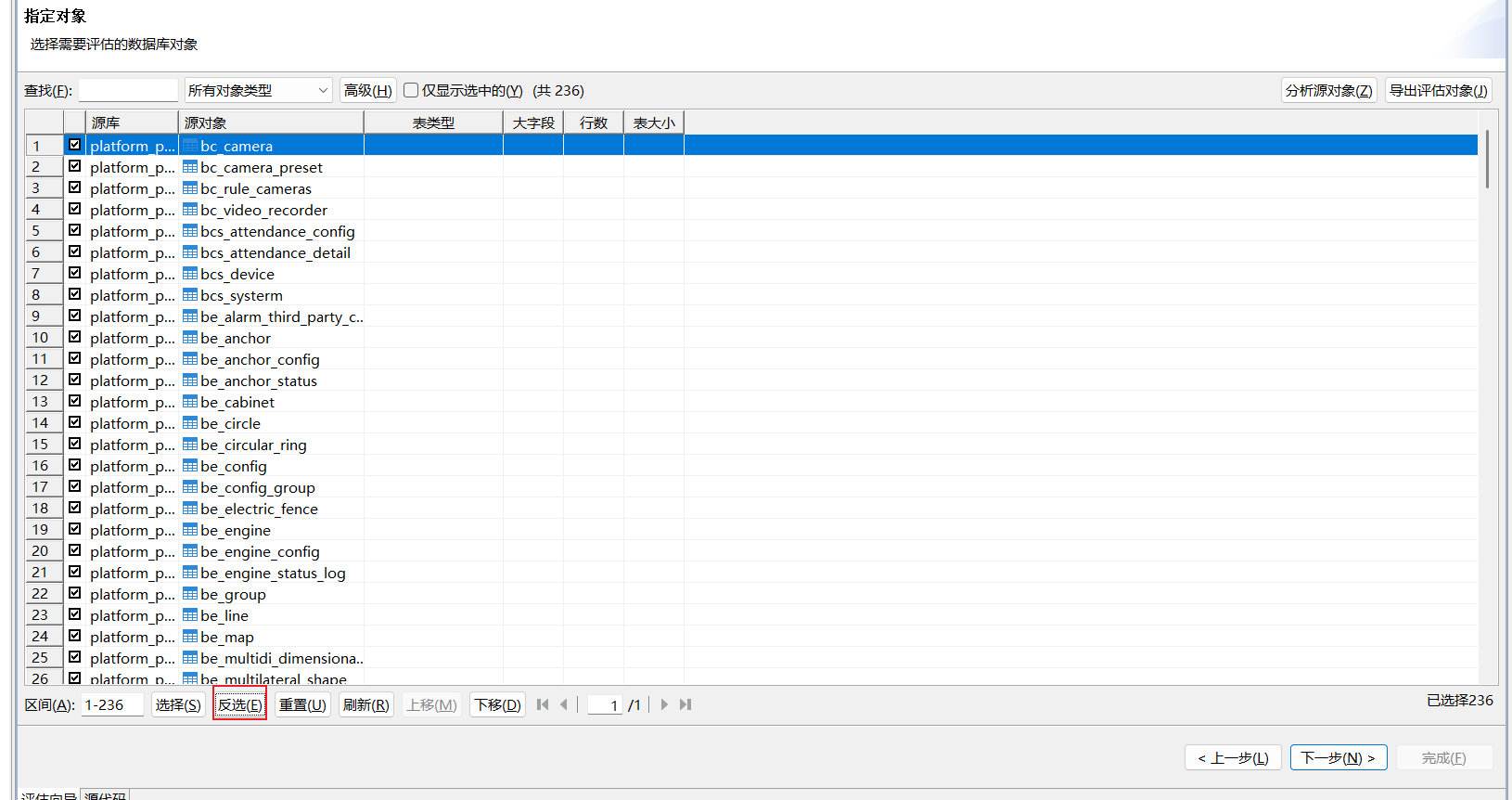The image size is (1512, 800).
Task: Click the 源对象 column header
Action: (x=271, y=123)
